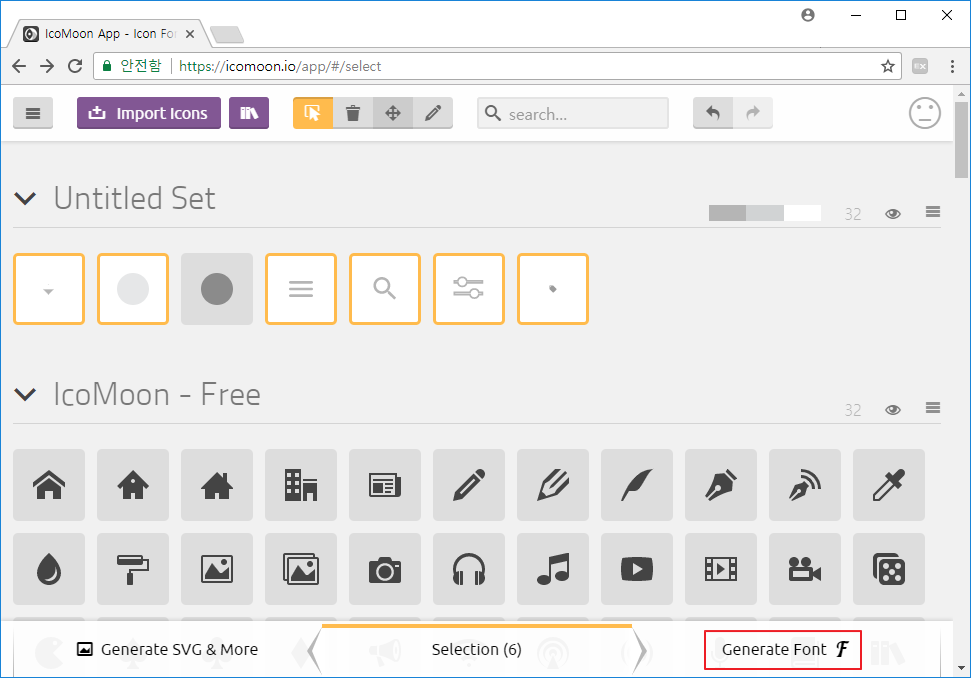Focus the search input field
The width and height of the screenshot is (971, 678).
pyautogui.click(x=573, y=113)
